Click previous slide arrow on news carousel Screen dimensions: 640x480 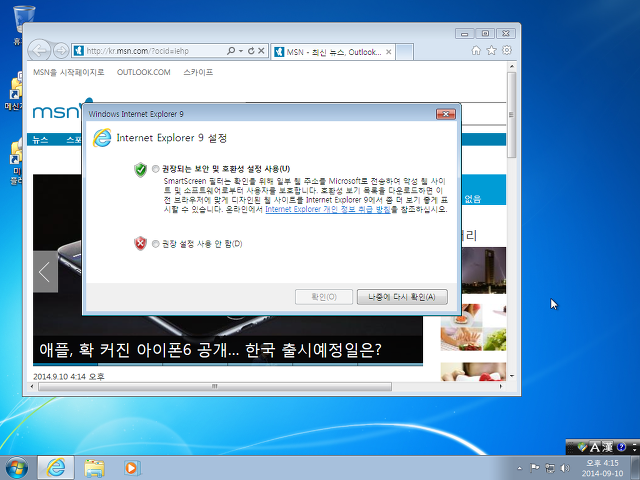(45, 272)
